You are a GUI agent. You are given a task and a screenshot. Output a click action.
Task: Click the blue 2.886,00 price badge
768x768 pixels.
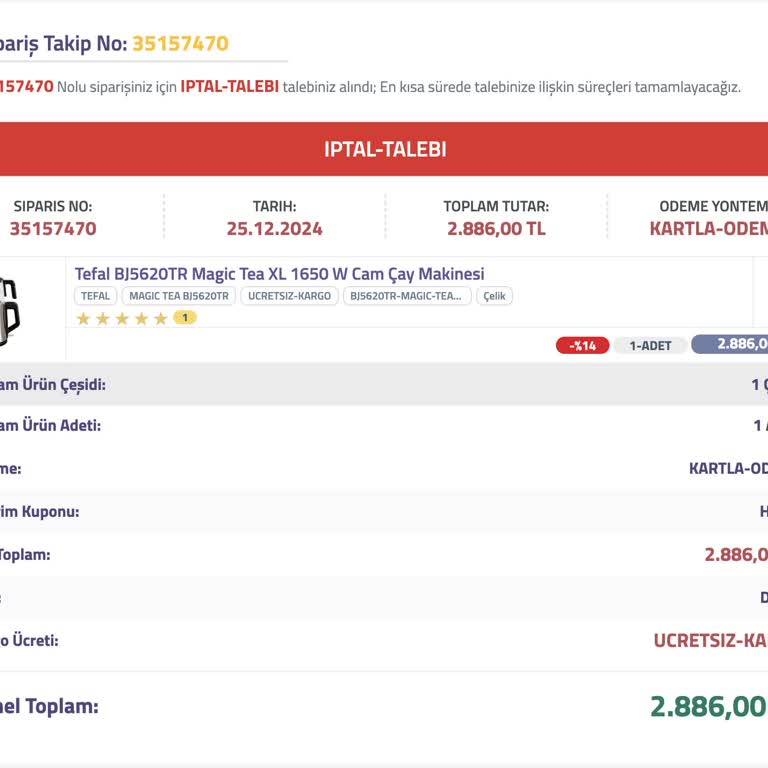730,344
